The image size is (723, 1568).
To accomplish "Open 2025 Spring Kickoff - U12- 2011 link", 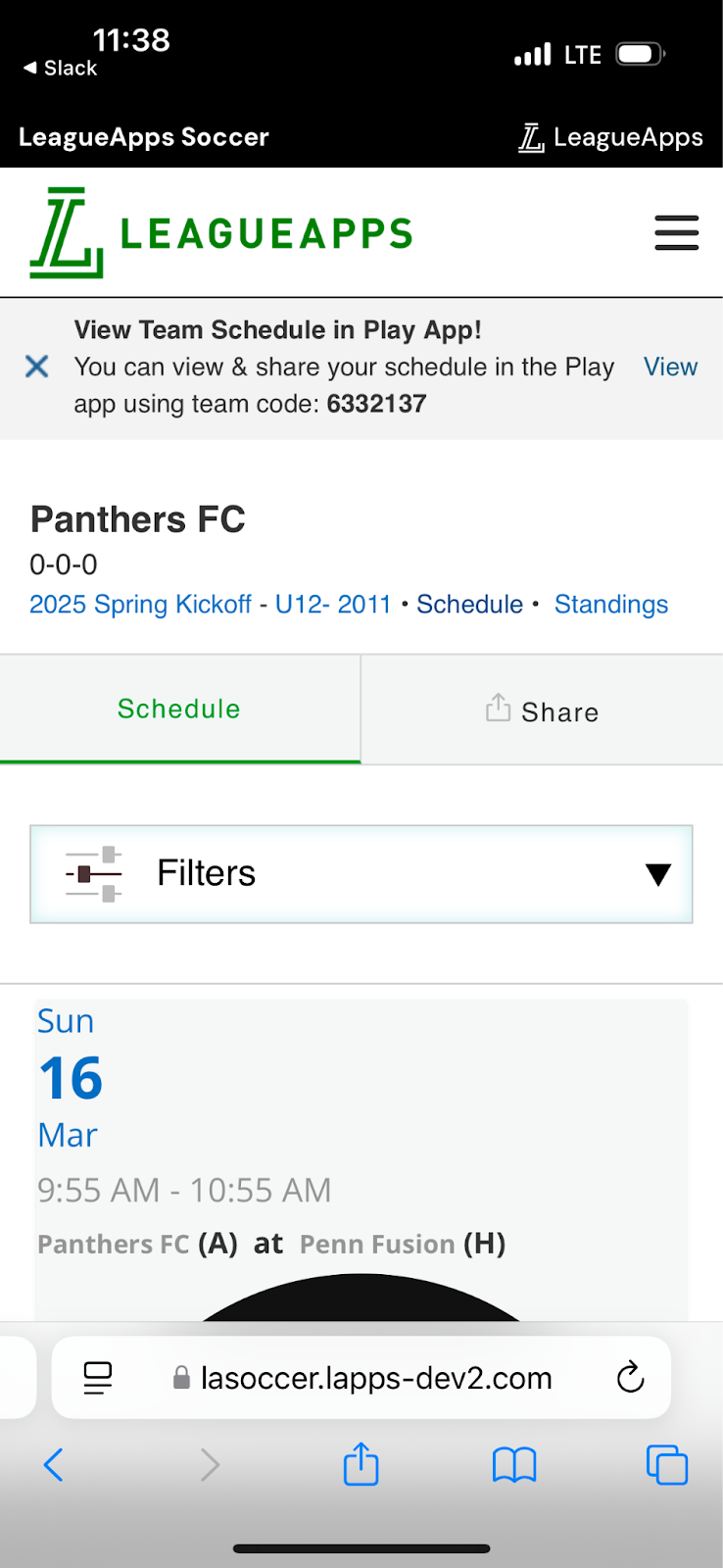I will (211, 604).
